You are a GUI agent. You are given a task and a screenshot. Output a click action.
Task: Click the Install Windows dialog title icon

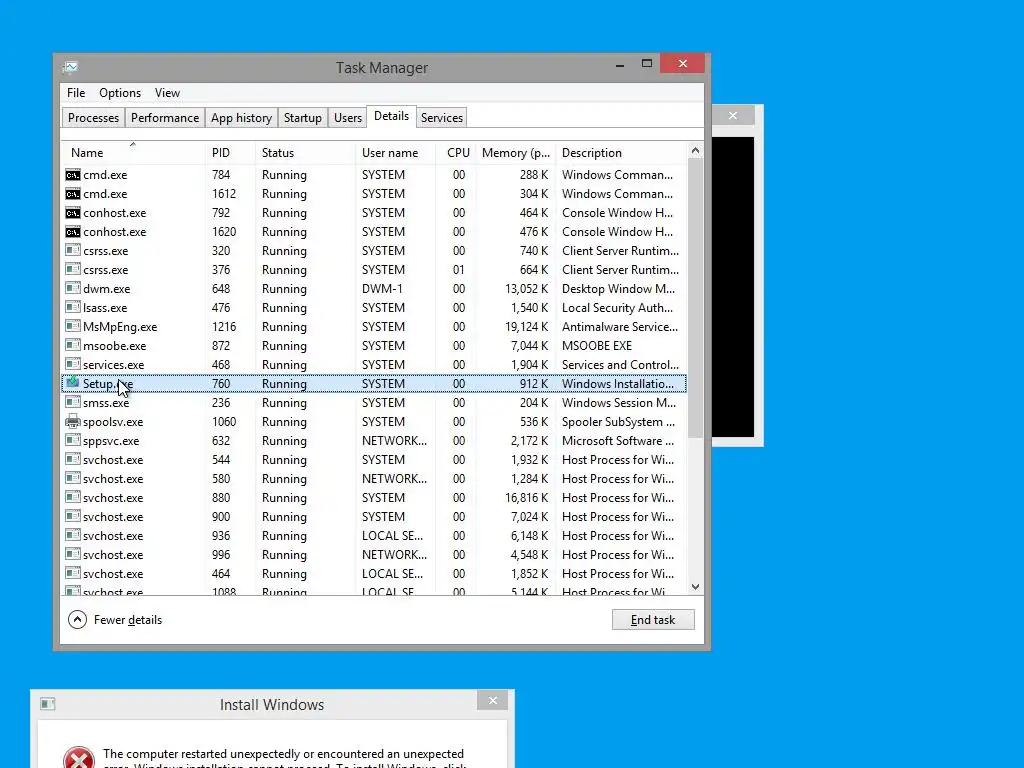click(x=48, y=704)
